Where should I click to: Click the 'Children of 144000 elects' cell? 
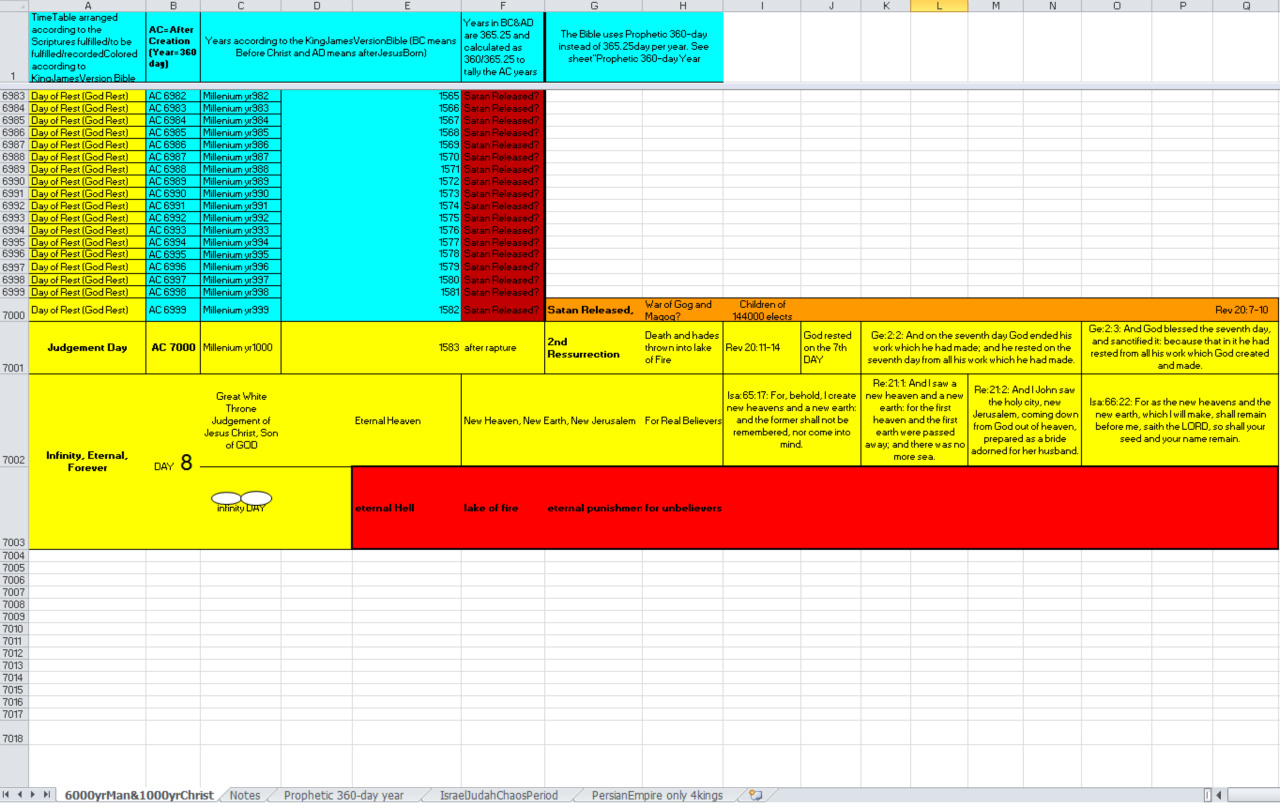click(762, 310)
